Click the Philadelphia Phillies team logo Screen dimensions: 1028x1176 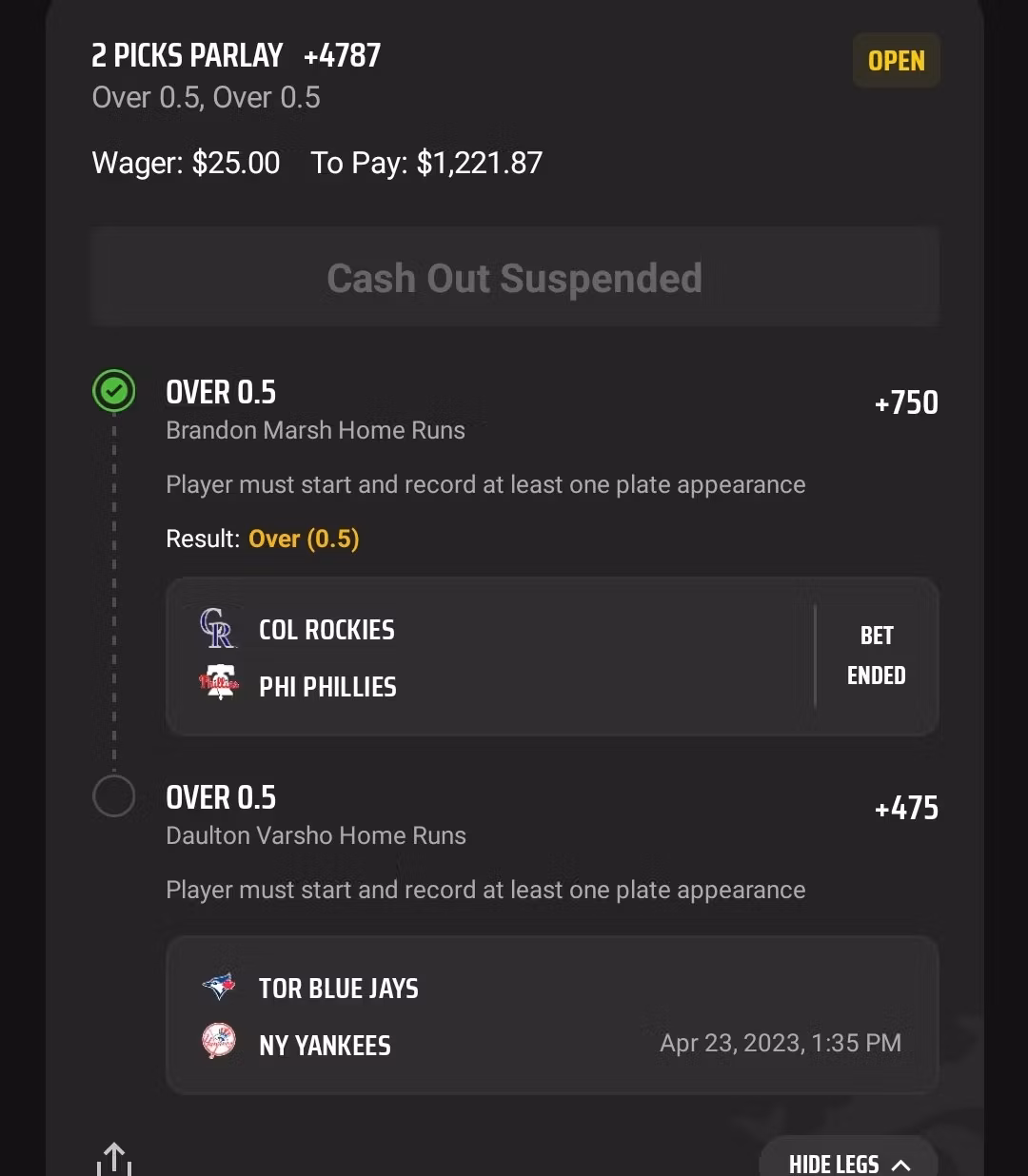click(x=219, y=683)
